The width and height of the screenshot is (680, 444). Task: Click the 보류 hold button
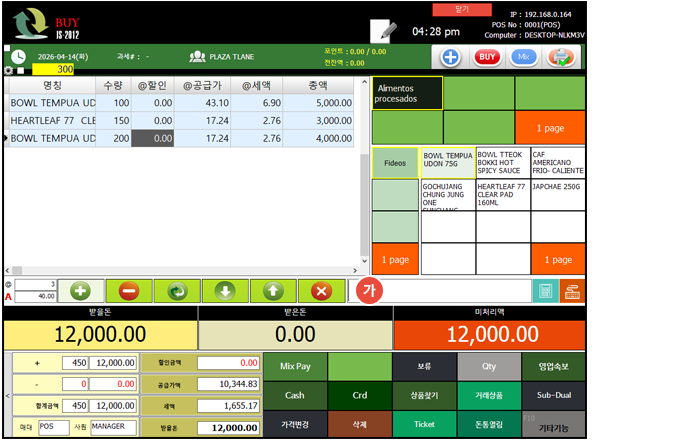pyautogui.click(x=424, y=366)
